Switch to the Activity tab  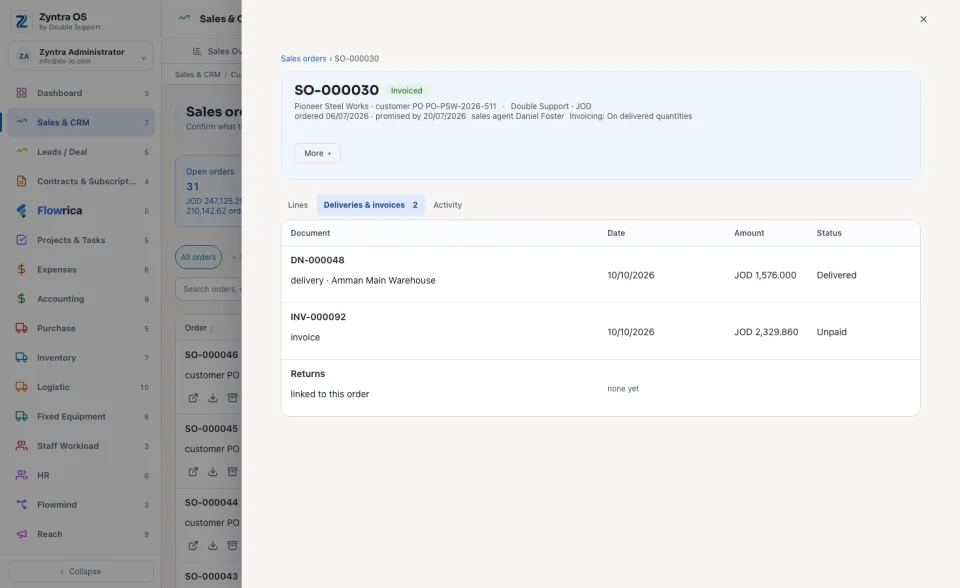pos(448,205)
